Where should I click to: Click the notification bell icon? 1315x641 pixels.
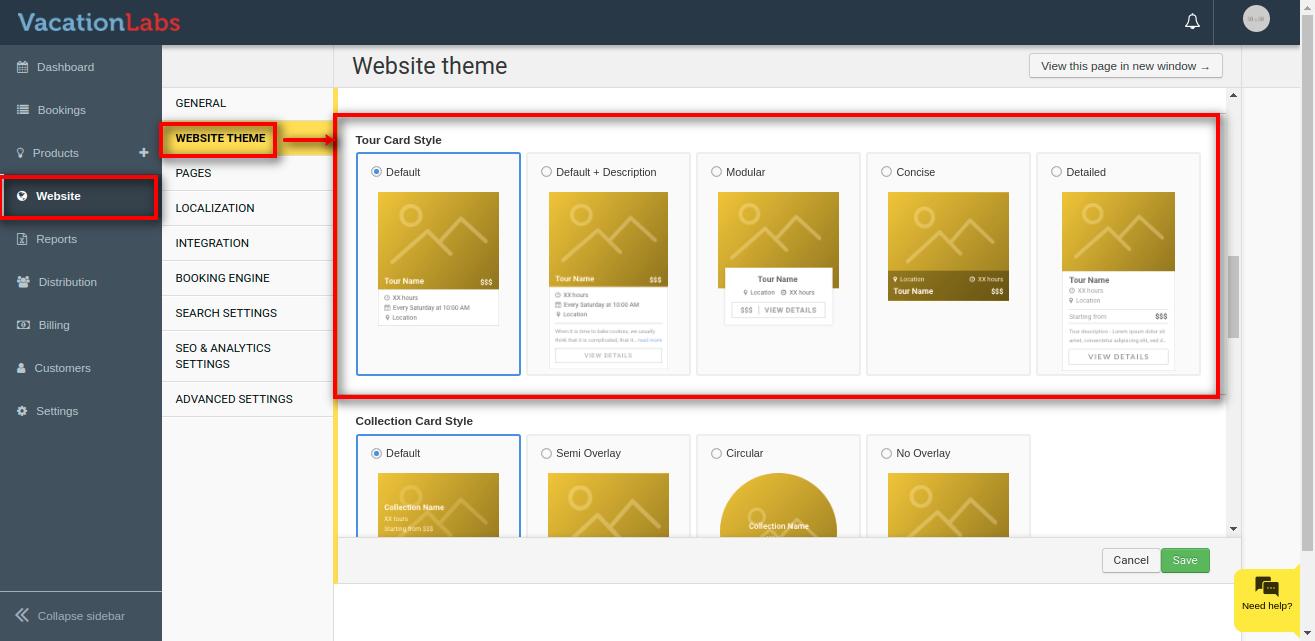[x=1192, y=21]
